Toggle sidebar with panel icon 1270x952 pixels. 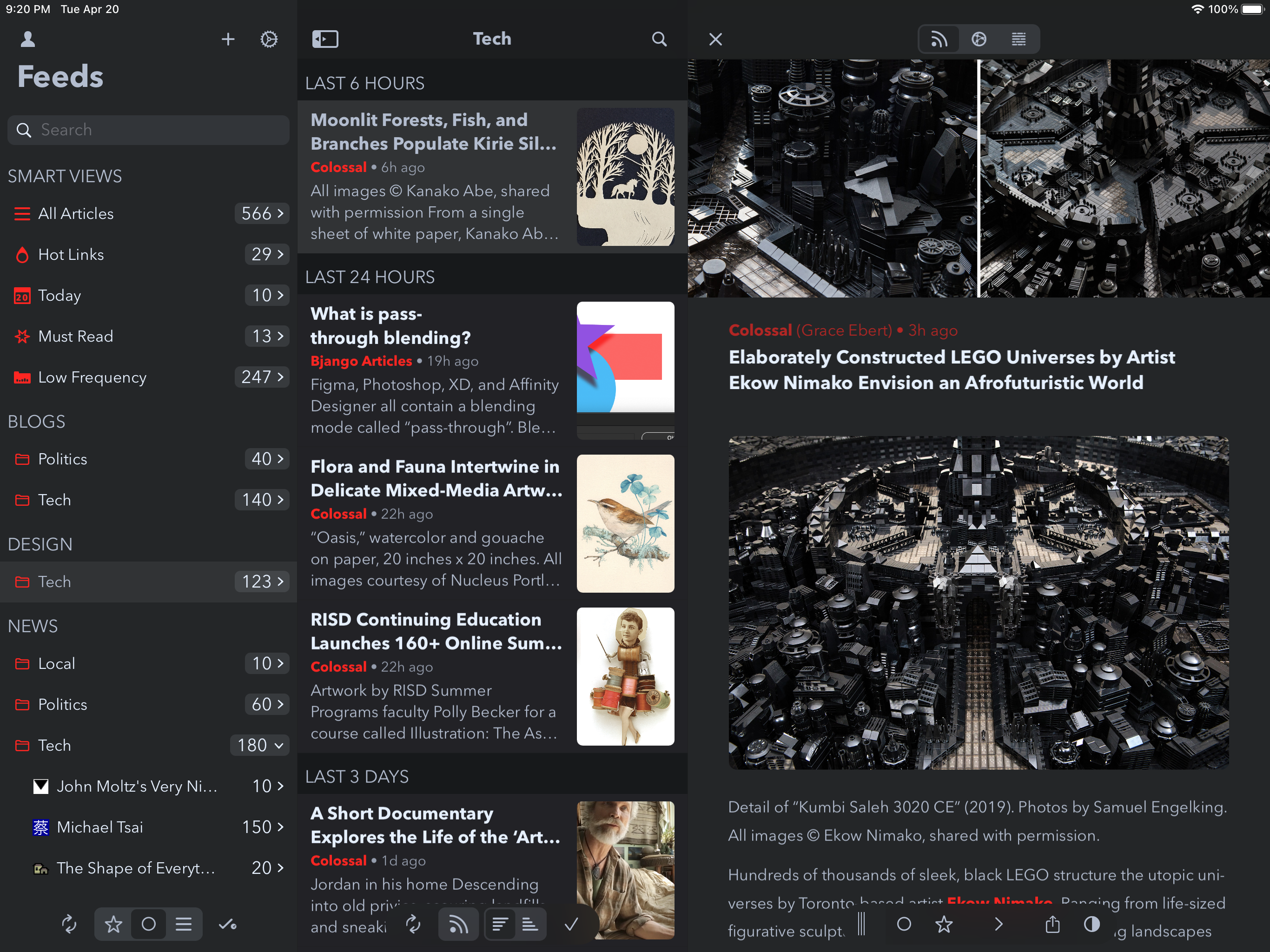pos(325,39)
